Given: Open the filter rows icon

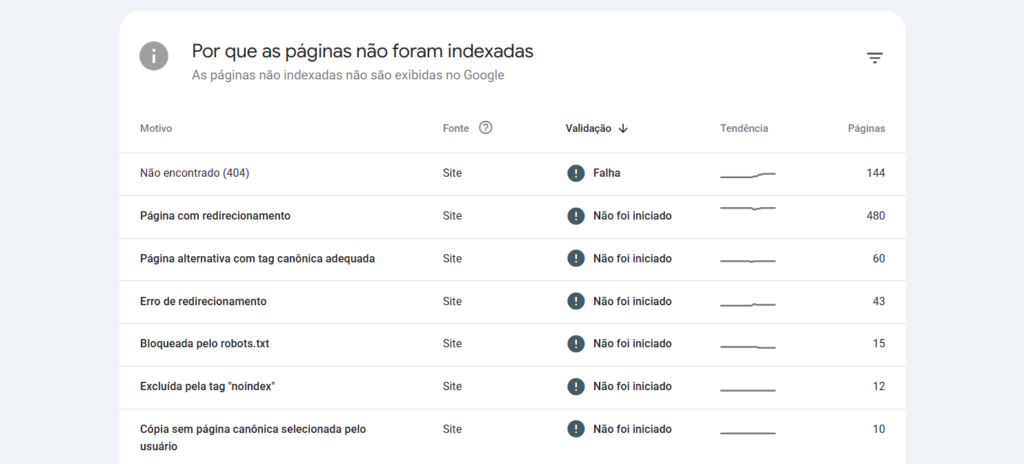Looking at the screenshot, I should click(x=875, y=58).
